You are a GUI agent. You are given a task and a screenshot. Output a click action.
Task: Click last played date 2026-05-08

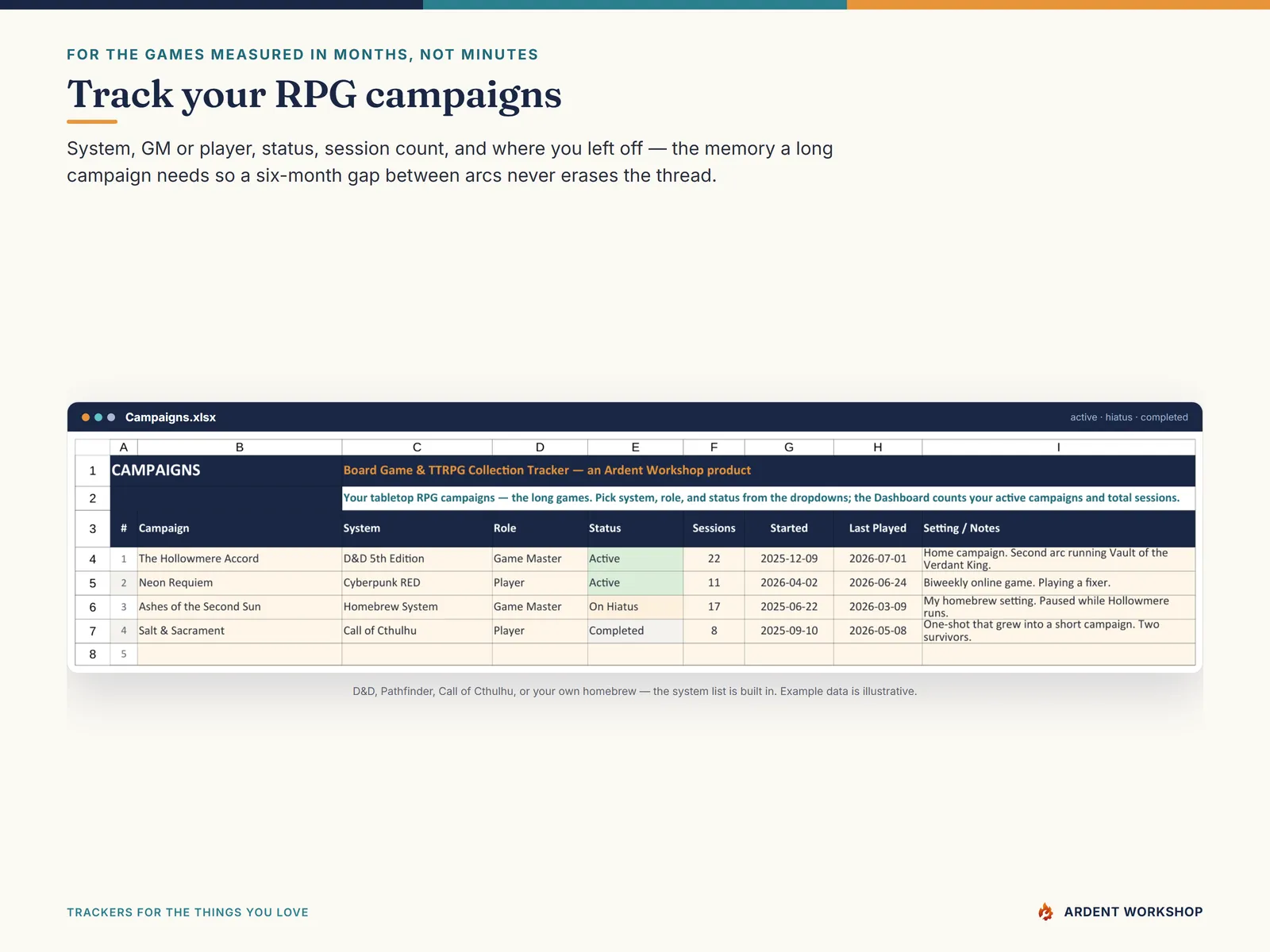pos(878,631)
